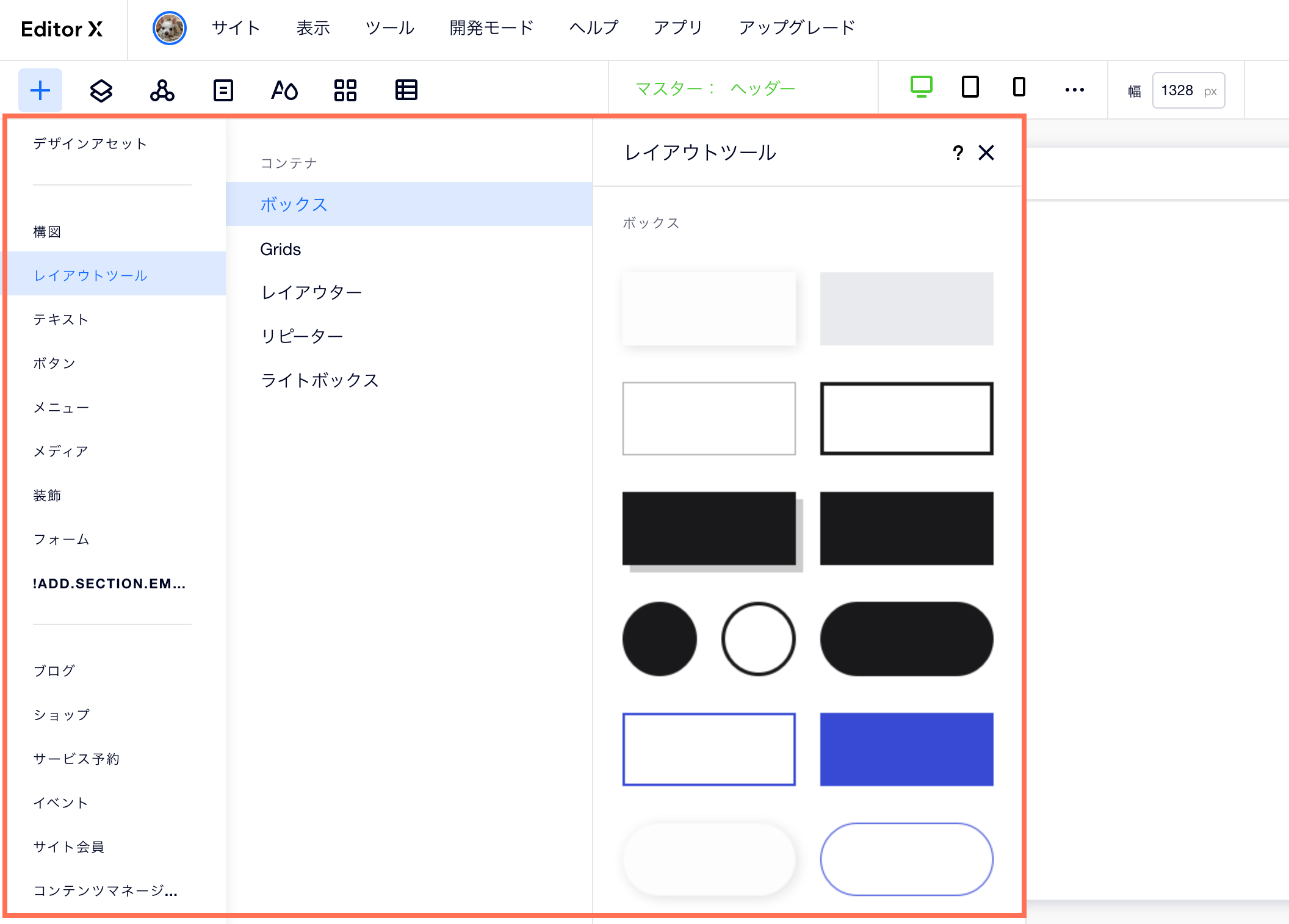Add the light gray filled box preset
The image size is (1289, 924).
(x=907, y=309)
